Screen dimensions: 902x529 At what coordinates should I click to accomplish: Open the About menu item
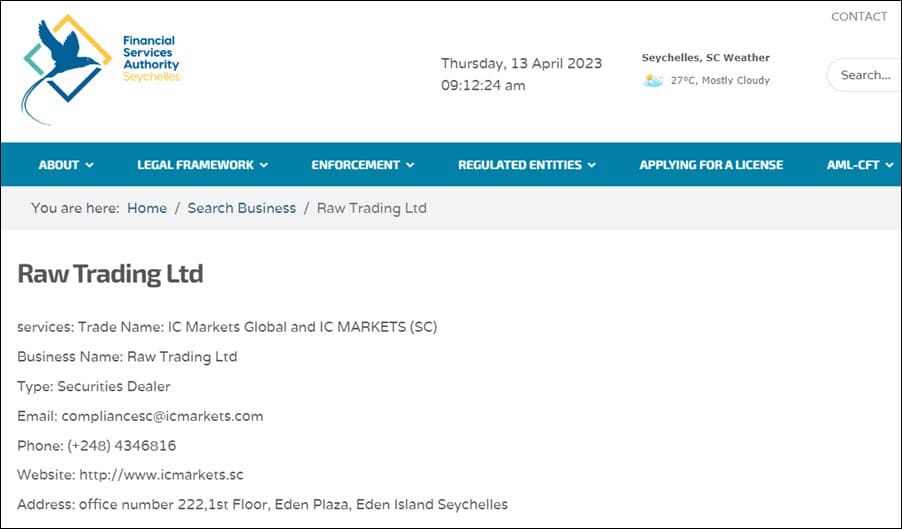click(59, 165)
